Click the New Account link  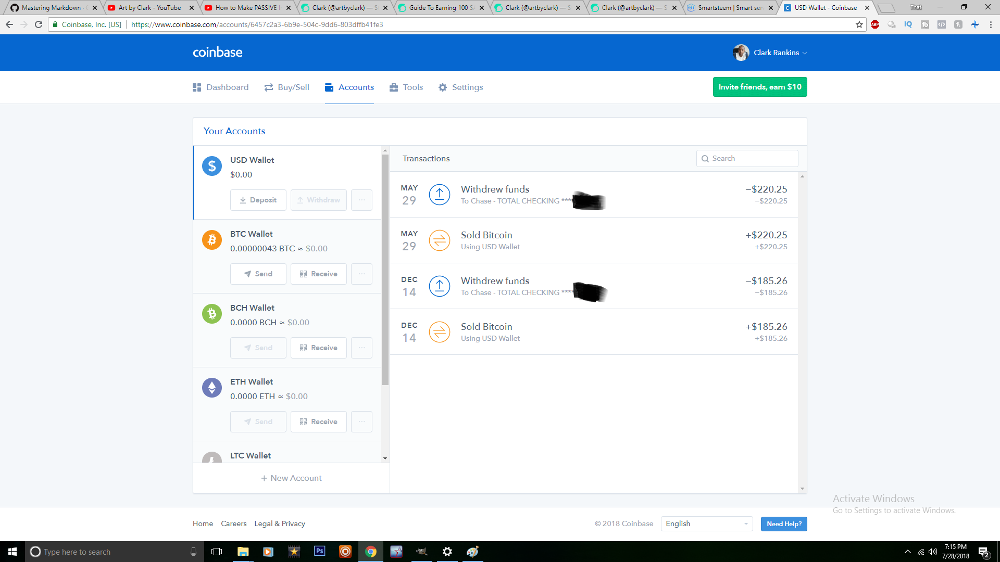[291, 478]
